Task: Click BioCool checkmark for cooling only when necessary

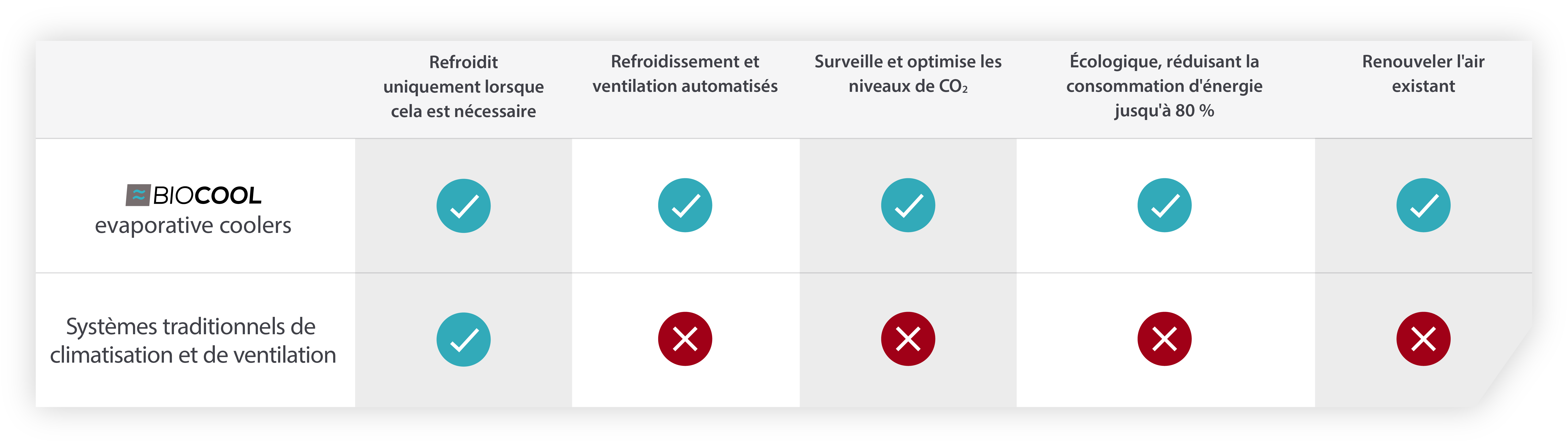Action: click(463, 206)
